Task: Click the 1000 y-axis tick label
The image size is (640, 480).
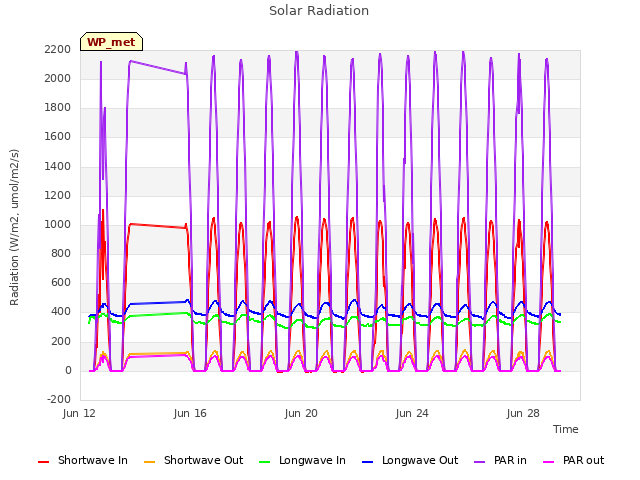Action: coord(58,224)
